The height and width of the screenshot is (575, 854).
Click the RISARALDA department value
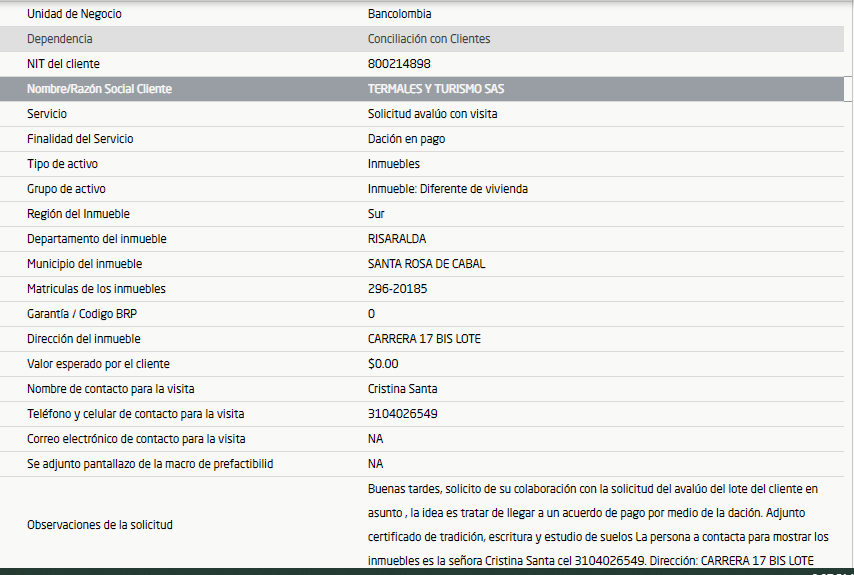(x=397, y=239)
